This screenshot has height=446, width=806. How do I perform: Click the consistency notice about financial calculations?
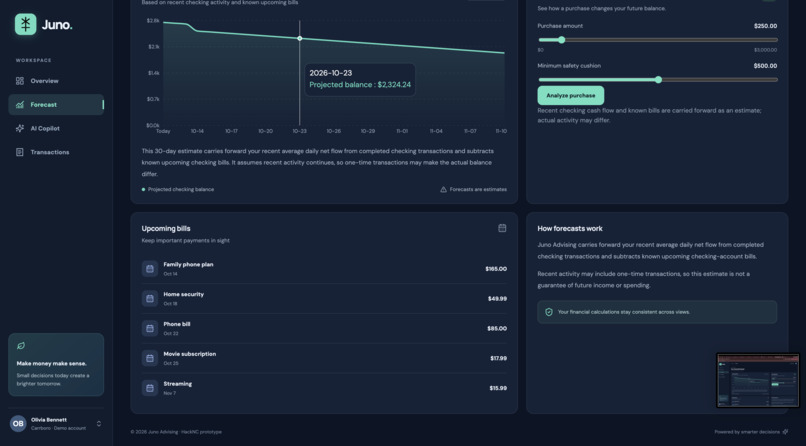tap(657, 312)
